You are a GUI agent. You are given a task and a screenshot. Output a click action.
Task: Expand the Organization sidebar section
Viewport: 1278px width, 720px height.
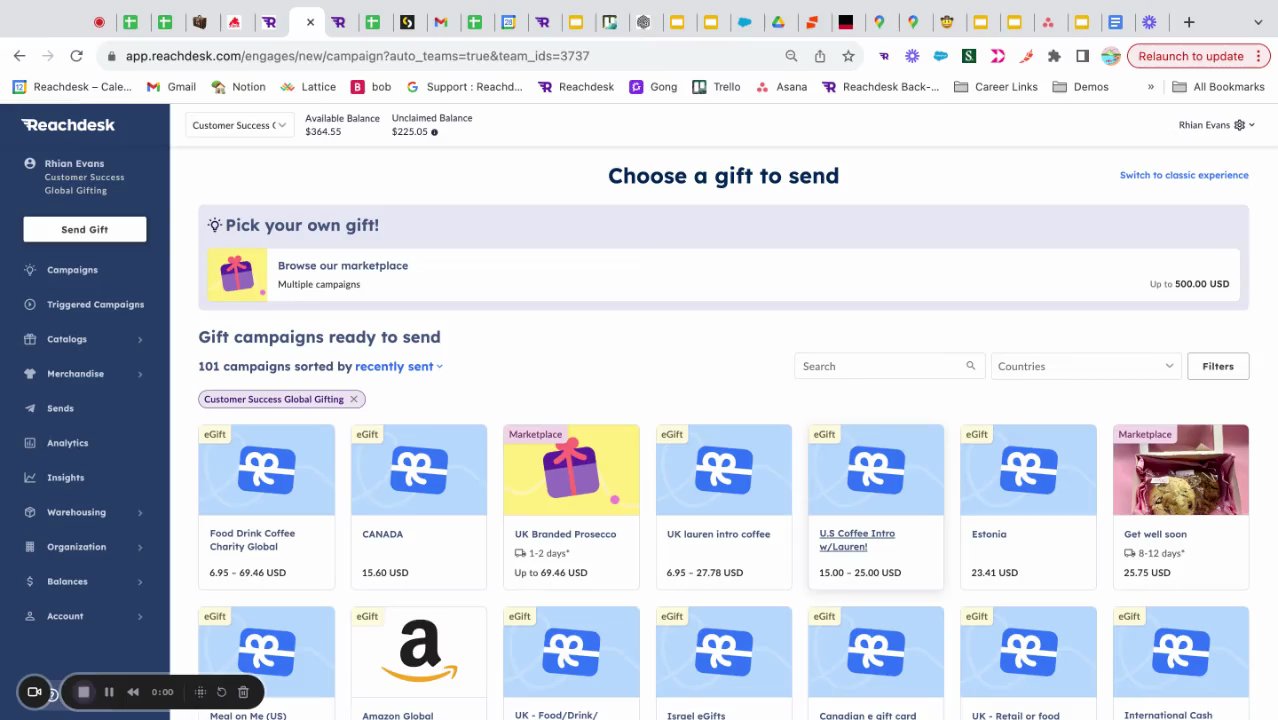pos(84,547)
